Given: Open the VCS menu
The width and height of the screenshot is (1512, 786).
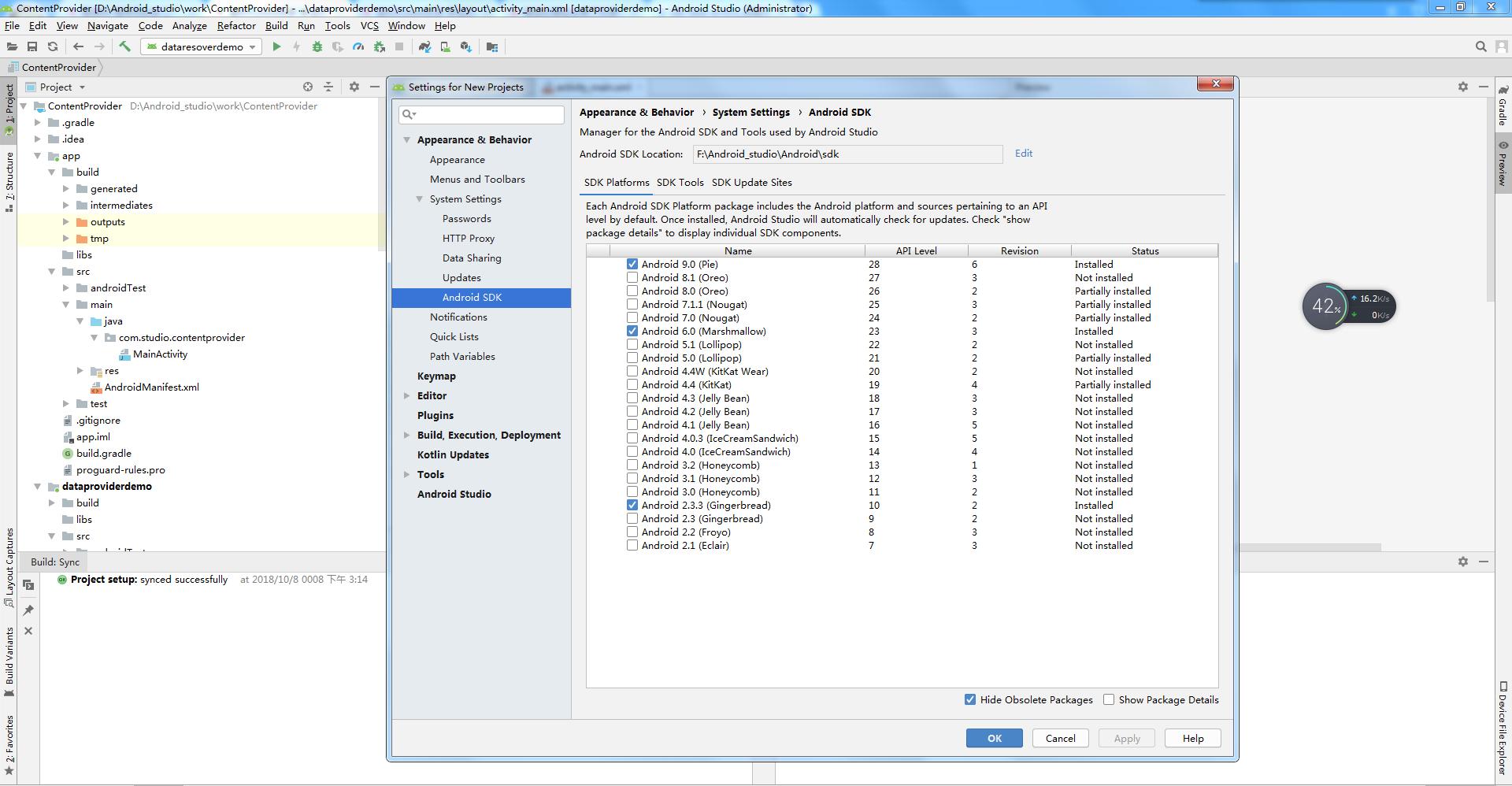Looking at the screenshot, I should pyautogui.click(x=369, y=26).
